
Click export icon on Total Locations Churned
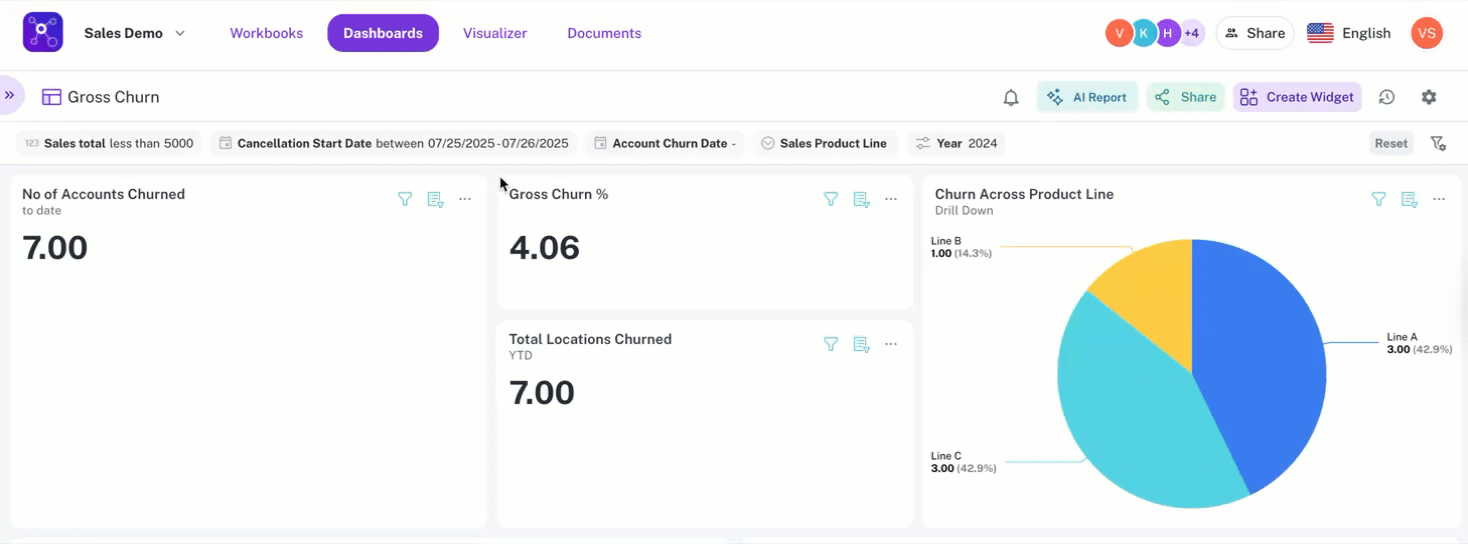[x=860, y=344]
